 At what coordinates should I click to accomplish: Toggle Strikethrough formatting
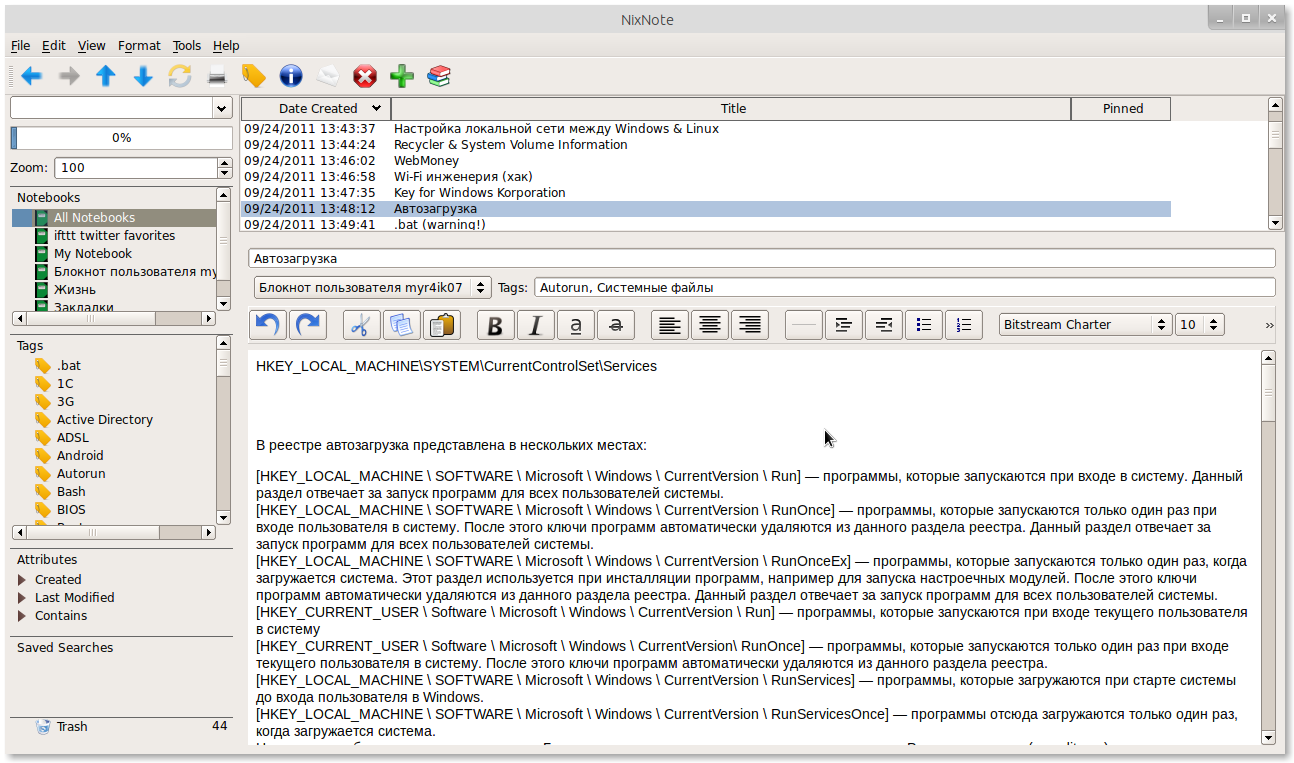615,324
